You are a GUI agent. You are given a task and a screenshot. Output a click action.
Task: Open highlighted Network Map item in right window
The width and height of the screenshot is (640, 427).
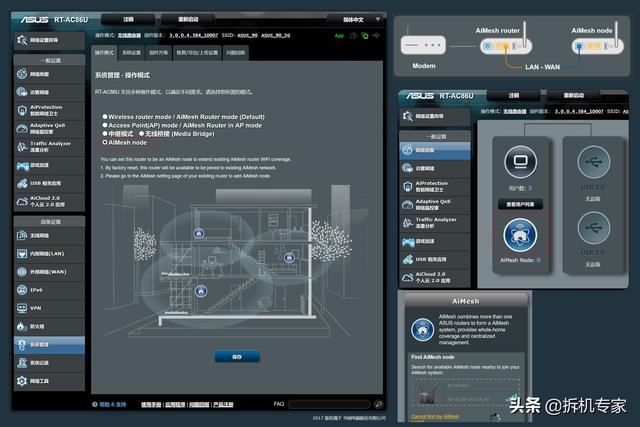[434, 150]
